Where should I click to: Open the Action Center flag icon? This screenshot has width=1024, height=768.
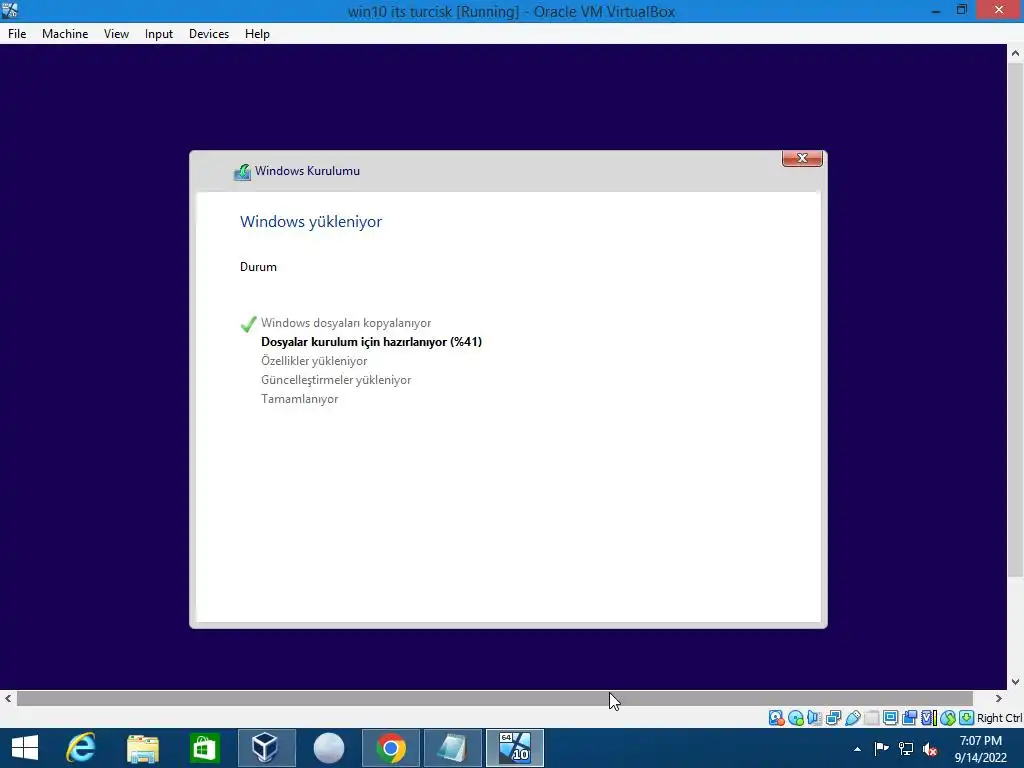point(881,749)
